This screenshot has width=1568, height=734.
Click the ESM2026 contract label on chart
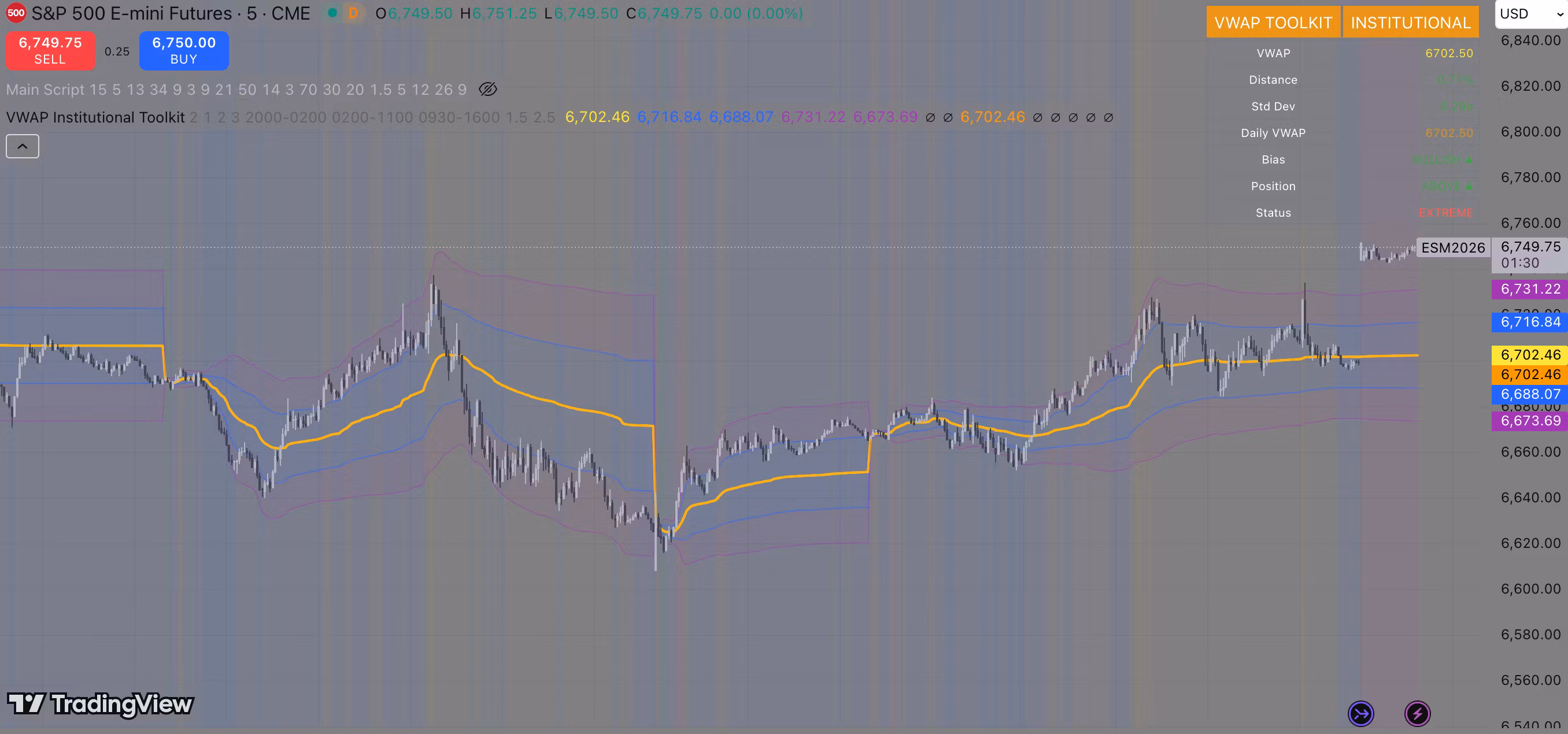pyautogui.click(x=1453, y=248)
